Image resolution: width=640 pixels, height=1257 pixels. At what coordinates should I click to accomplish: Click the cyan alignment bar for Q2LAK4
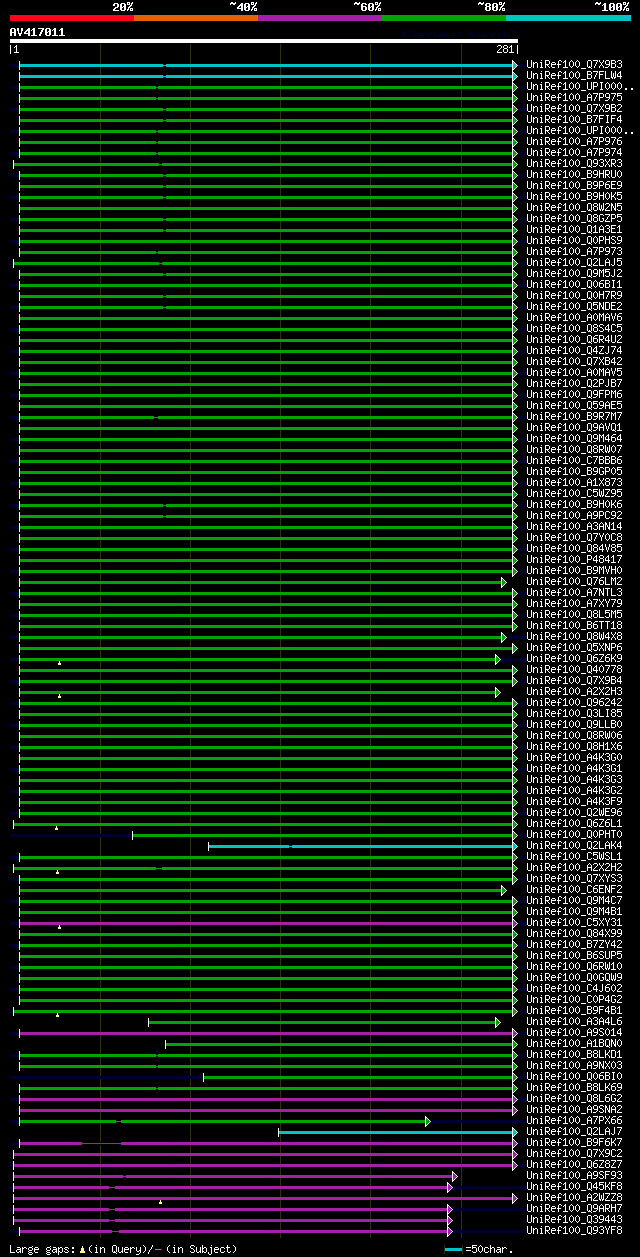tap(362, 846)
